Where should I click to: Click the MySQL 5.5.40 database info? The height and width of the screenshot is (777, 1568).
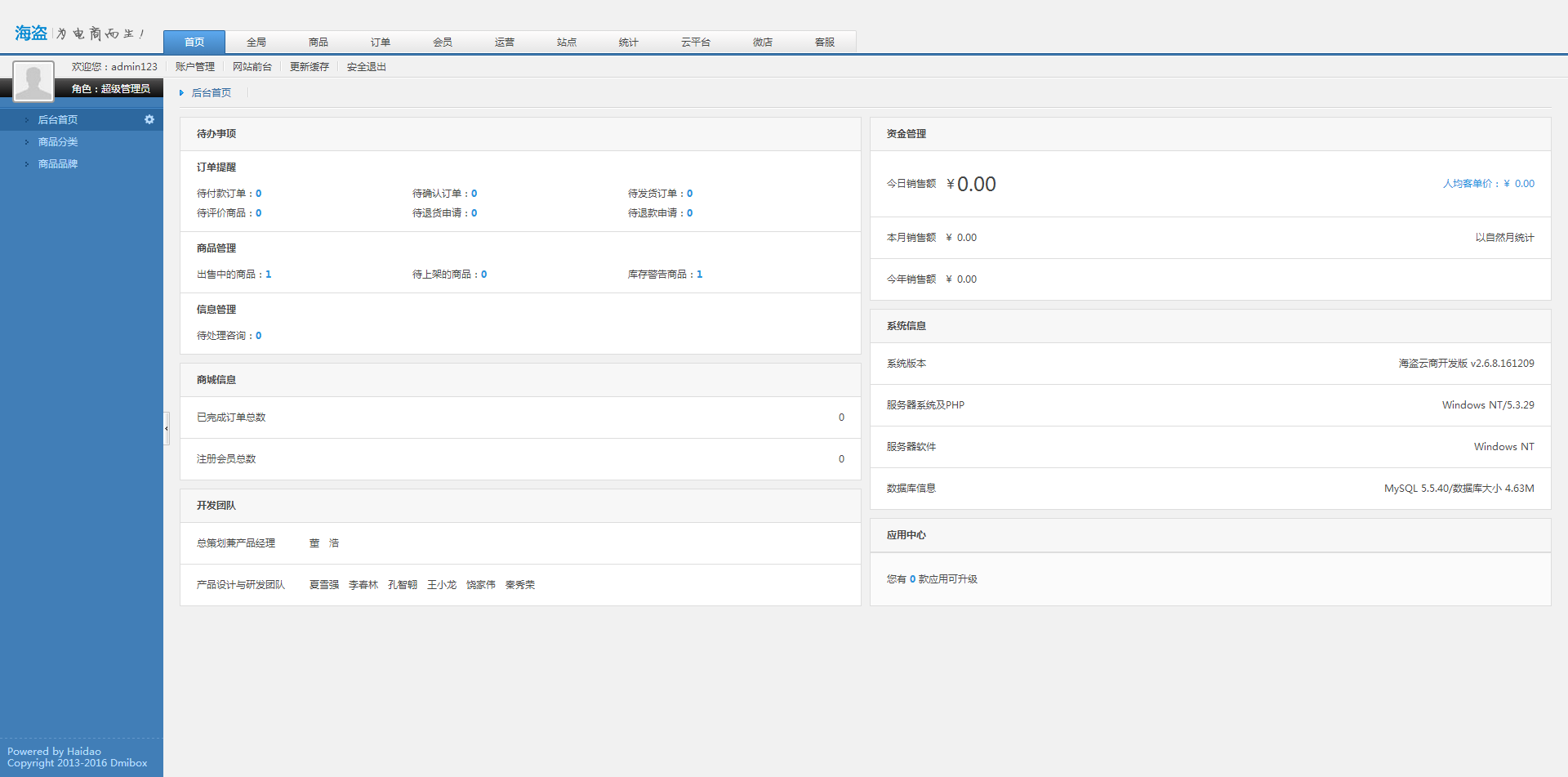tap(1459, 489)
